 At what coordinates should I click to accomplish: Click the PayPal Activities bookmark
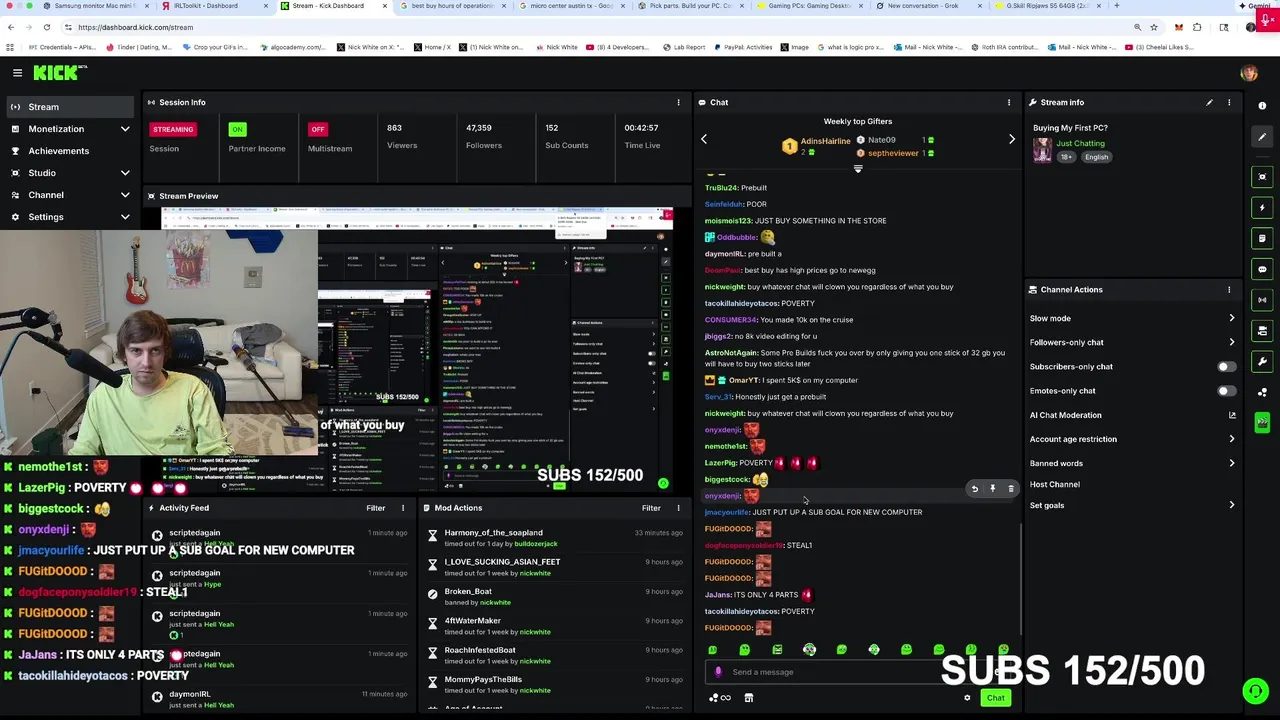tap(745, 47)
